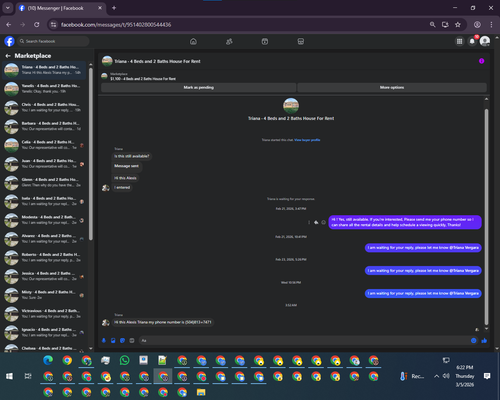Click the volume speaker icon in the tray
Image resolution: width=500 pixels, height=400 pixels.
coord(446,376)
